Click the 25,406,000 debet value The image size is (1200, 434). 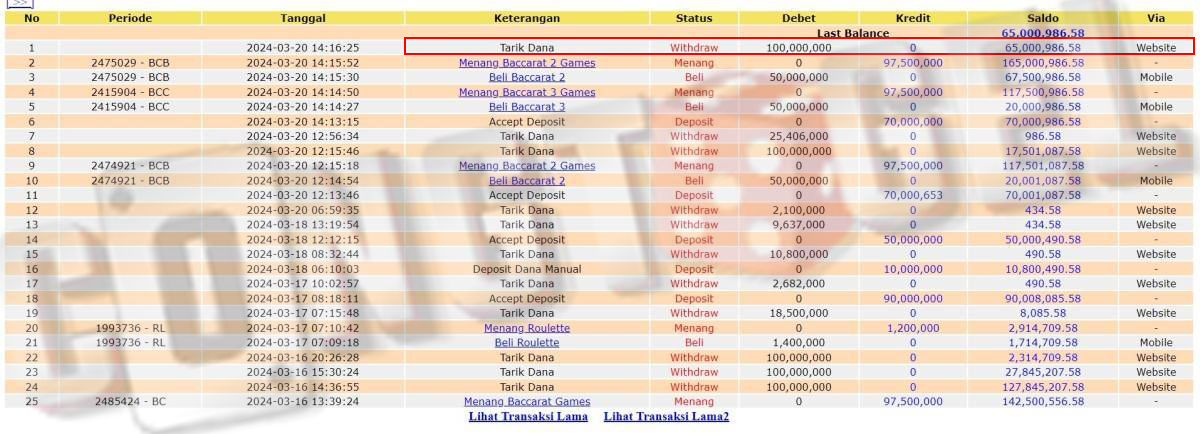798,136
